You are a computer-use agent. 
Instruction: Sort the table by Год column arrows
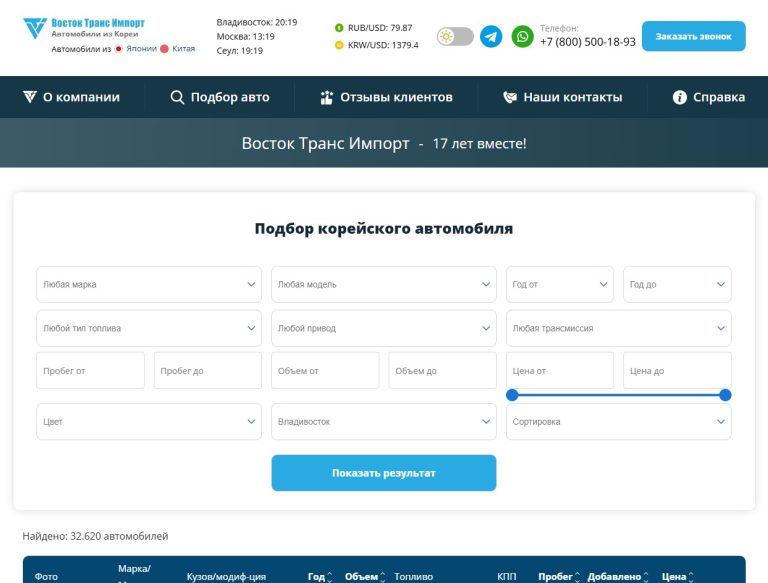tap(330, 577)
